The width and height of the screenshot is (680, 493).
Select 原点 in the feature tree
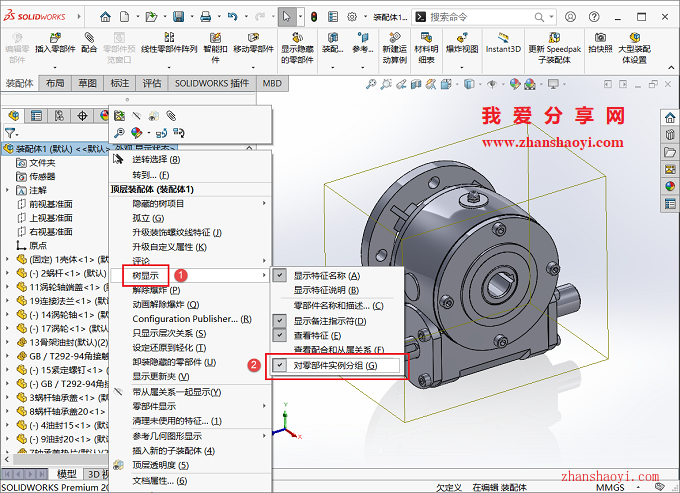pyautogui.click(x=38, y=245)
